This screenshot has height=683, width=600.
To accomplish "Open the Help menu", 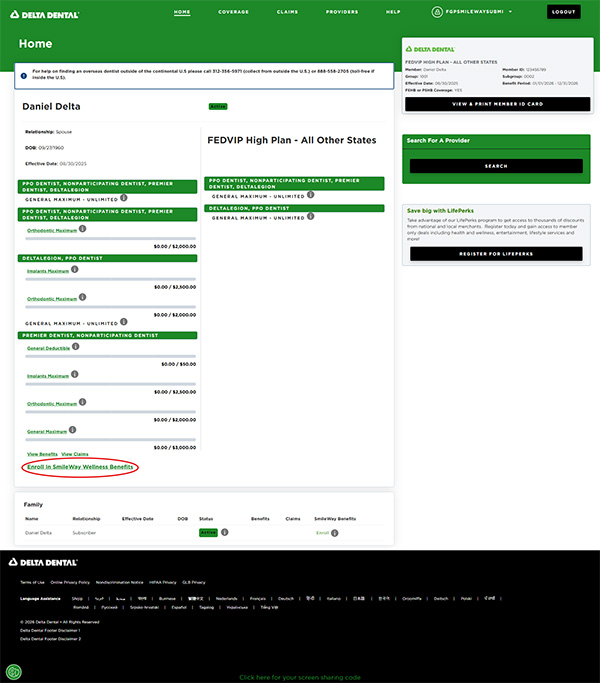I will click(x=393, y=12).
